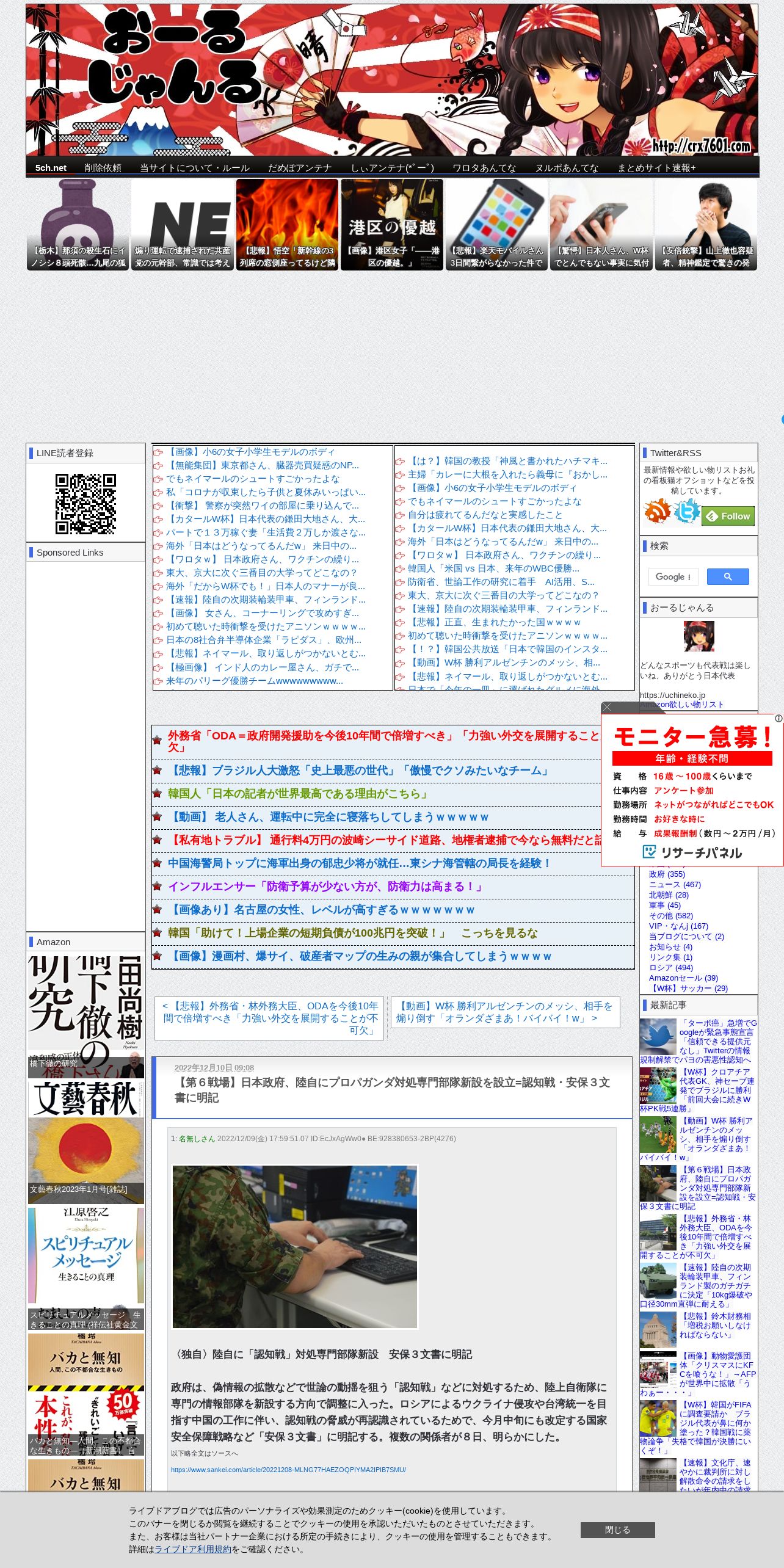Open the Twitter bird icon

coord(686,511)
